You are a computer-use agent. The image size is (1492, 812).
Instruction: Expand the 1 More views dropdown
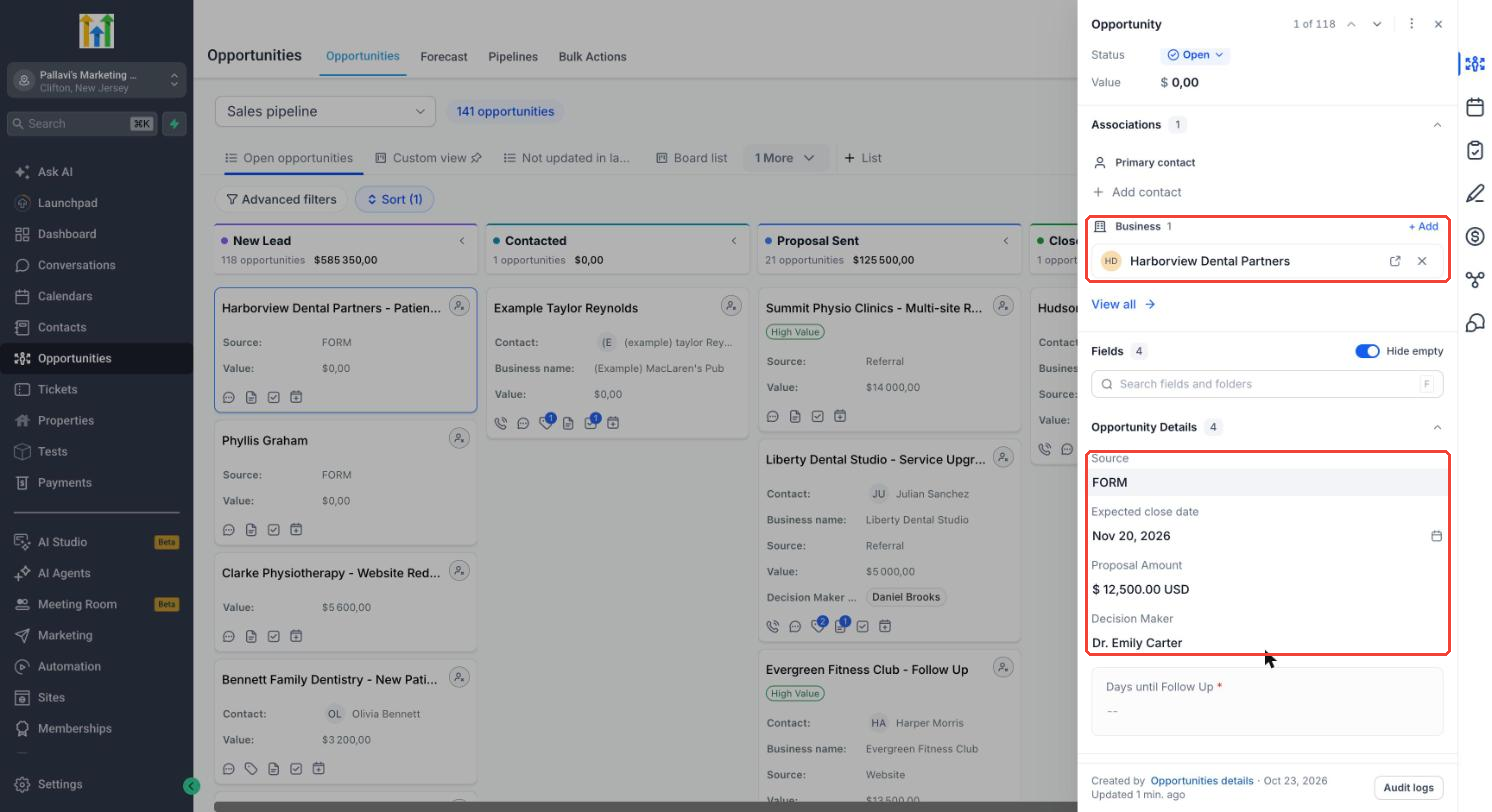pyautogui.click(x=785, y=158)
